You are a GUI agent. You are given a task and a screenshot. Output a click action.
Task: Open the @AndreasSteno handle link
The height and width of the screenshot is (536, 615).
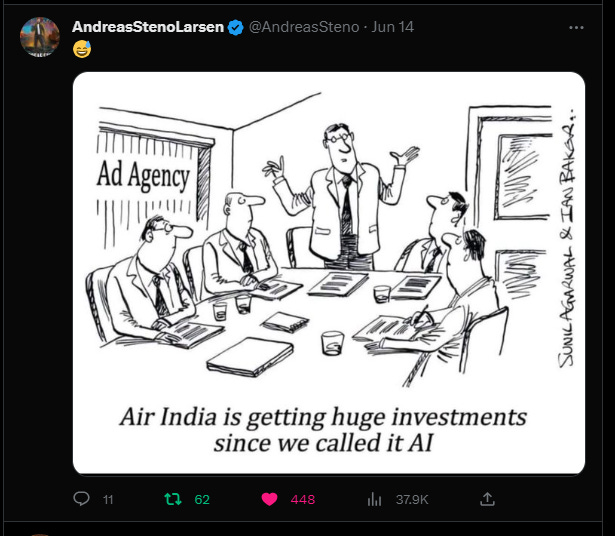[x=304, y=27]
